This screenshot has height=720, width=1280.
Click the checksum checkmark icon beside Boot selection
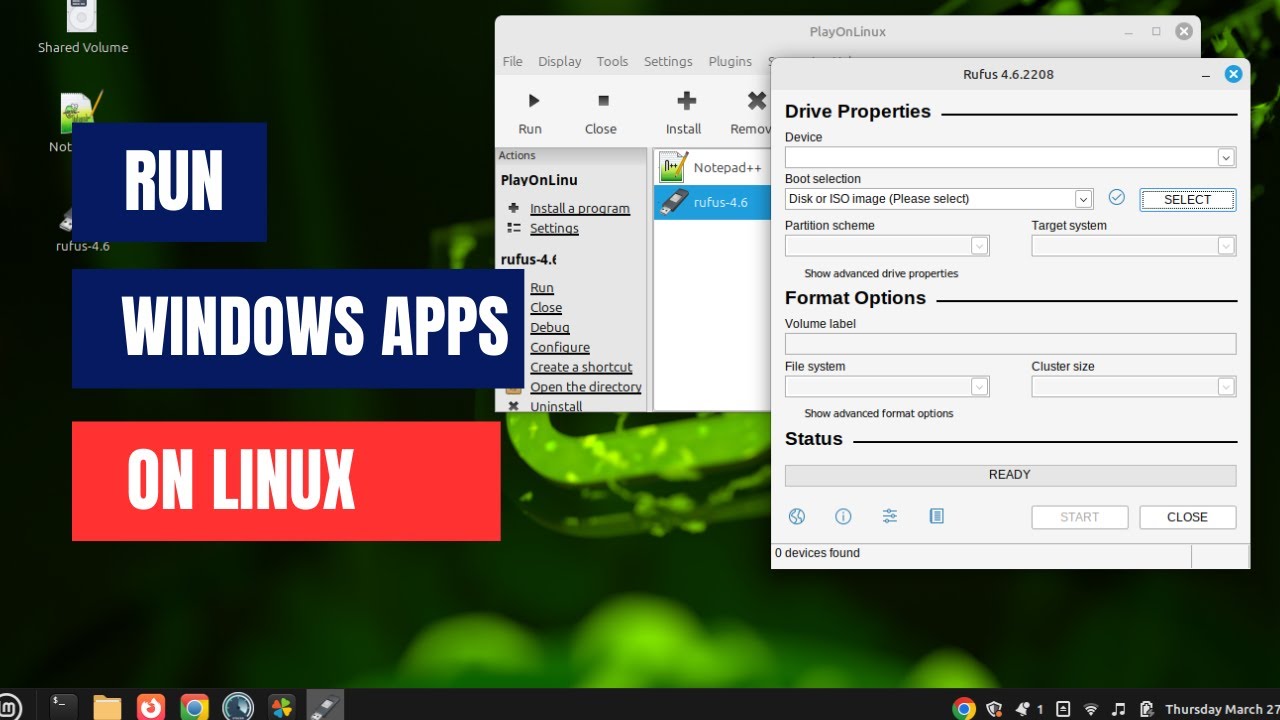tap(1117, 198)
